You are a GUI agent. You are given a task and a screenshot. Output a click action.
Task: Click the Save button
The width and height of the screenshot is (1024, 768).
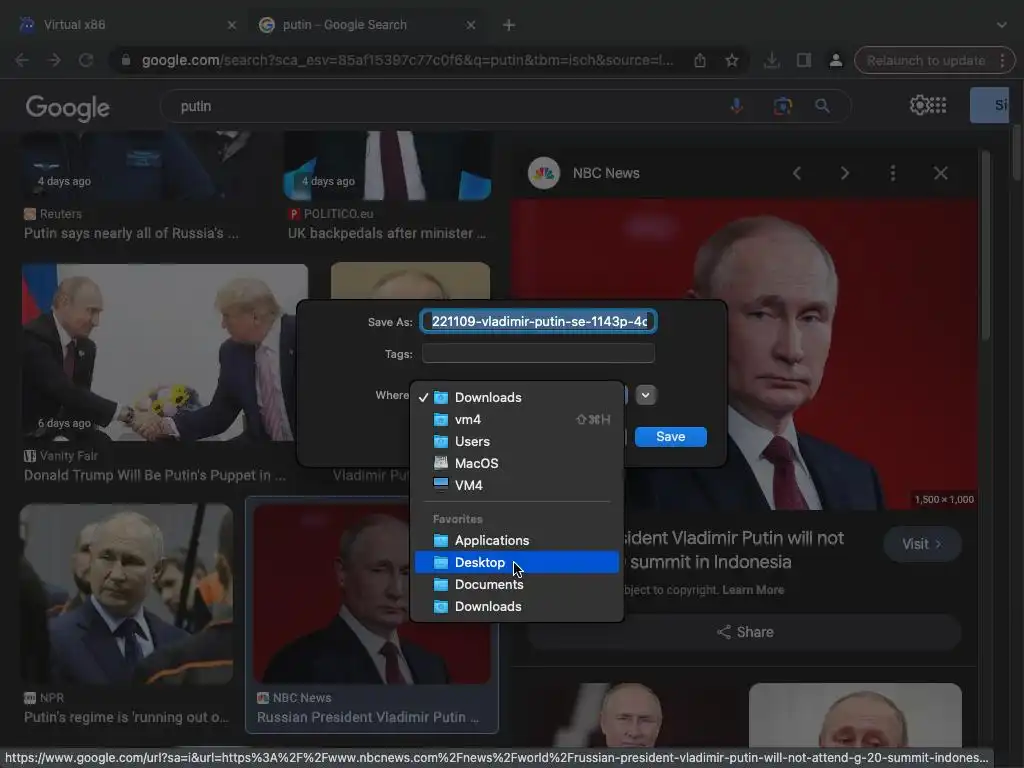coord(670,437)
